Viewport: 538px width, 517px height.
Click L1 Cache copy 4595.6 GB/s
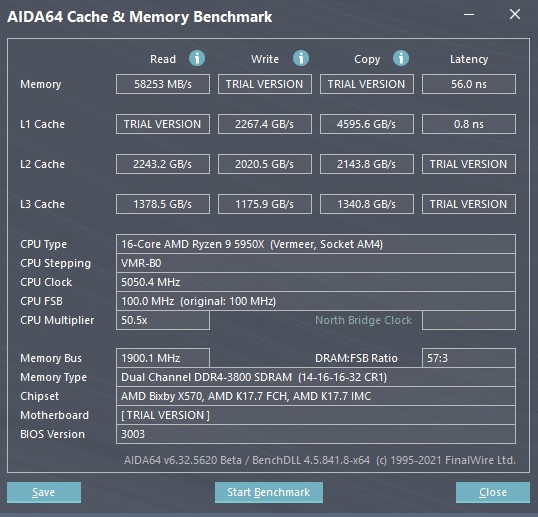pos(367,124)
